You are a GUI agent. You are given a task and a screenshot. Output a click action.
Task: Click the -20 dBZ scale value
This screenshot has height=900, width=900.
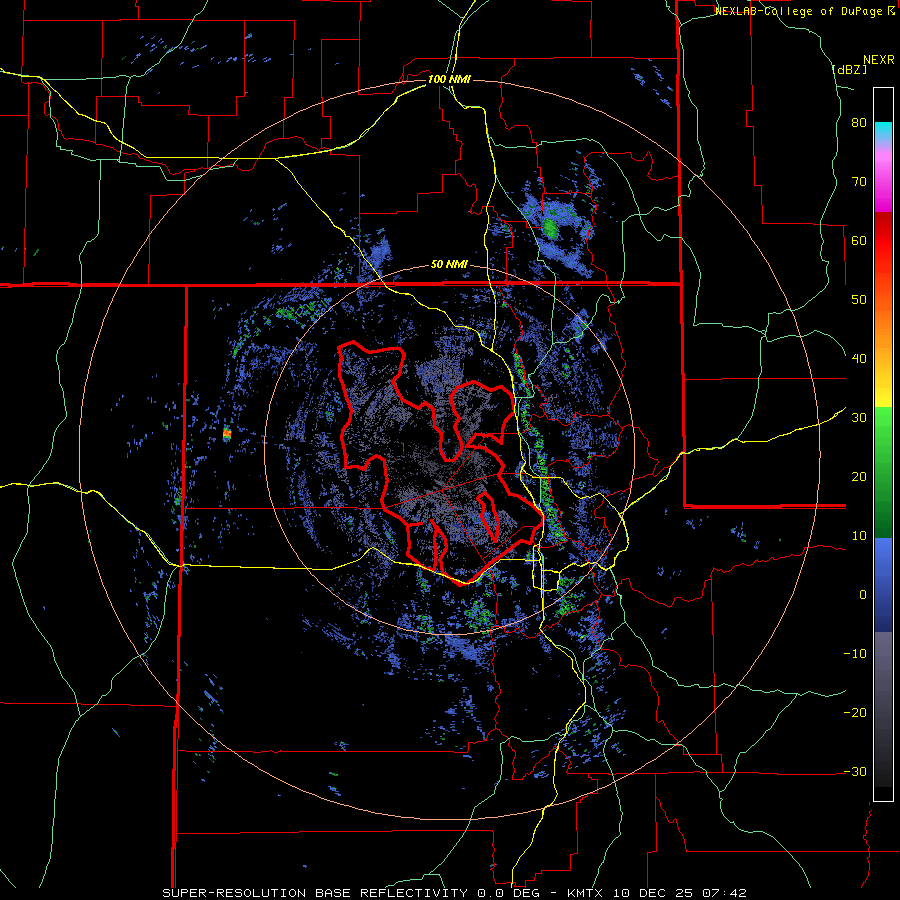(x=855, y=713)
